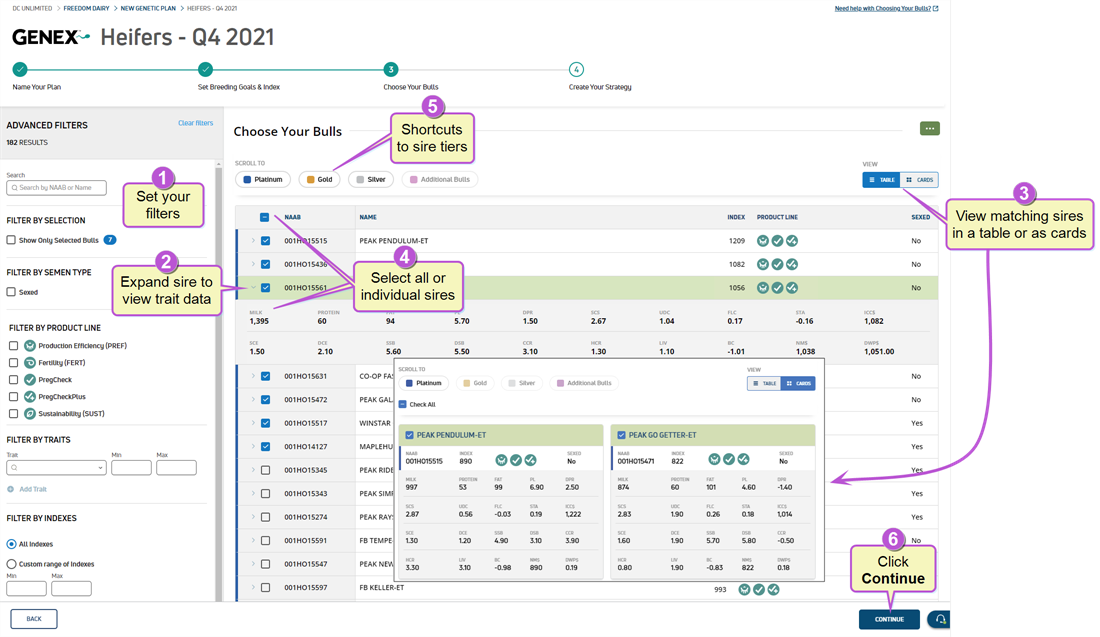Enable the Show Only Selected Bulls checkbox
Screen dimensions: 1100x637
point(11,240)
